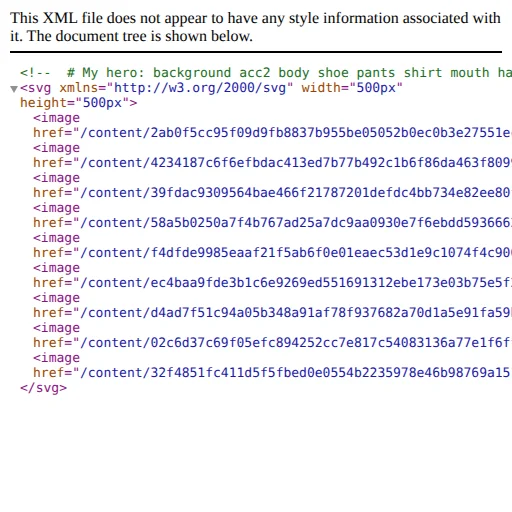The height and width of the screenshot is (512, 512).
Task: Click the XML comment line 'My hero: background'
Action: point(266,73)
